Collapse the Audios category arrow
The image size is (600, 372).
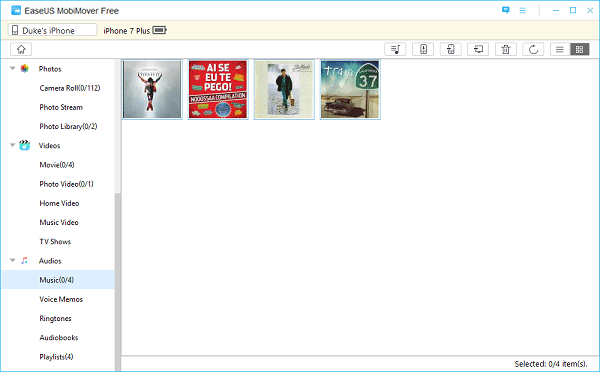[13, 261]
